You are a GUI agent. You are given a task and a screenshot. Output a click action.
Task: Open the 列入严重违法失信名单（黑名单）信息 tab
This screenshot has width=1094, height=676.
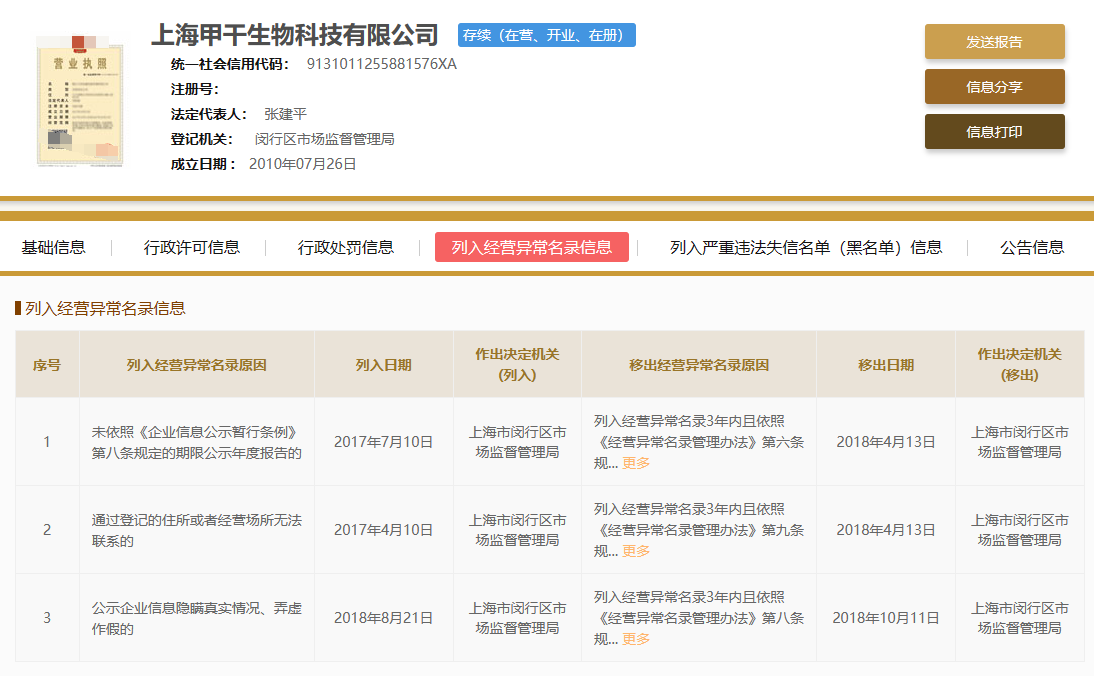click(x=806, y=247)
